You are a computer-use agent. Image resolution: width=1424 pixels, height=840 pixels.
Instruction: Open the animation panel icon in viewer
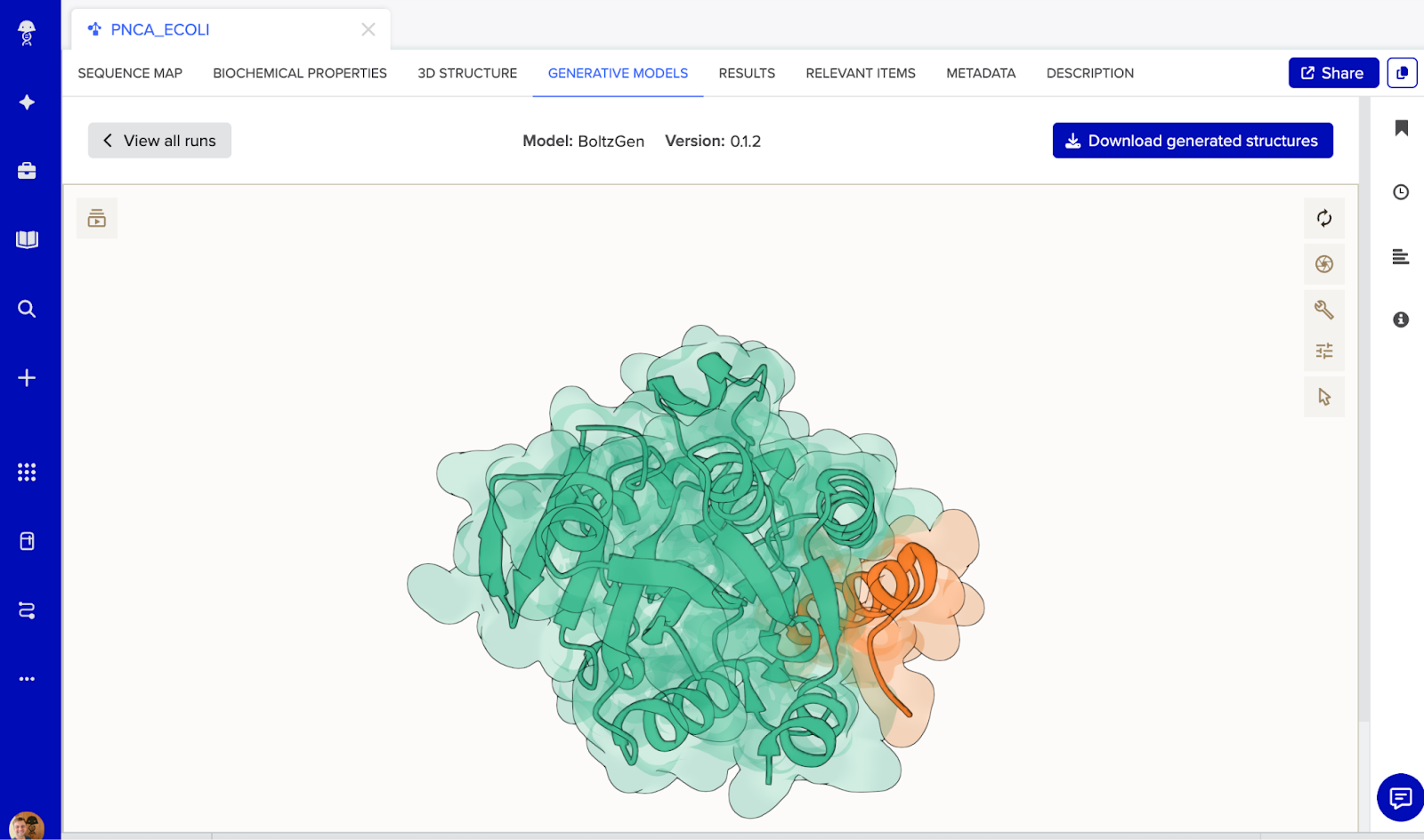[97, 218]
